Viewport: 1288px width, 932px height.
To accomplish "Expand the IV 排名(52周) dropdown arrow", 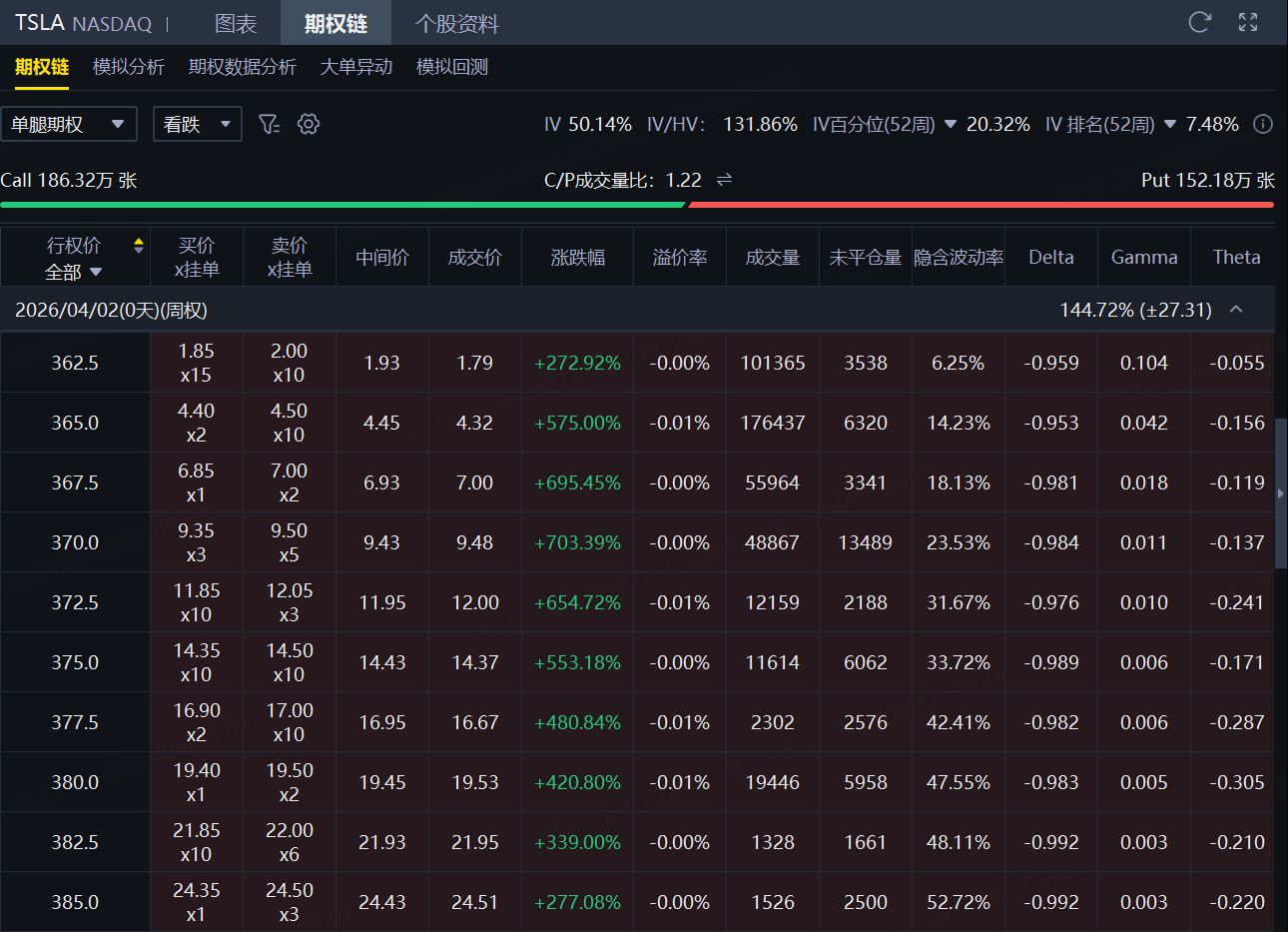I will point(1170,125).
